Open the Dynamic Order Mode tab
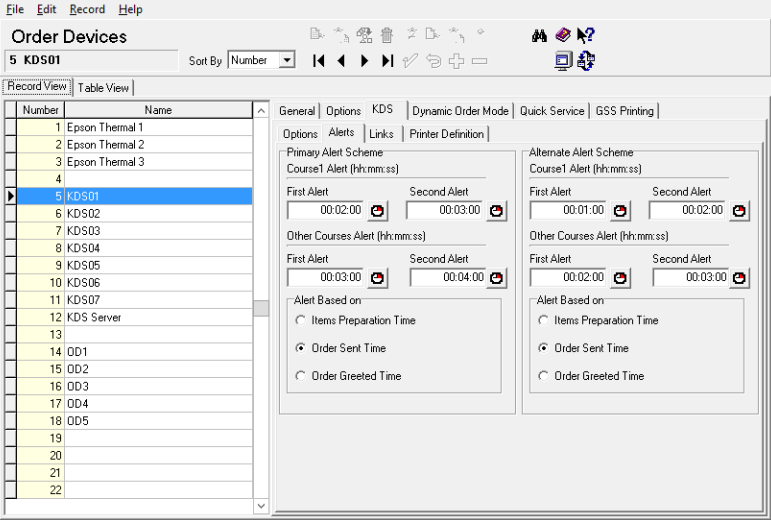This screenshot has height=520, width=771. click(460, 111)
